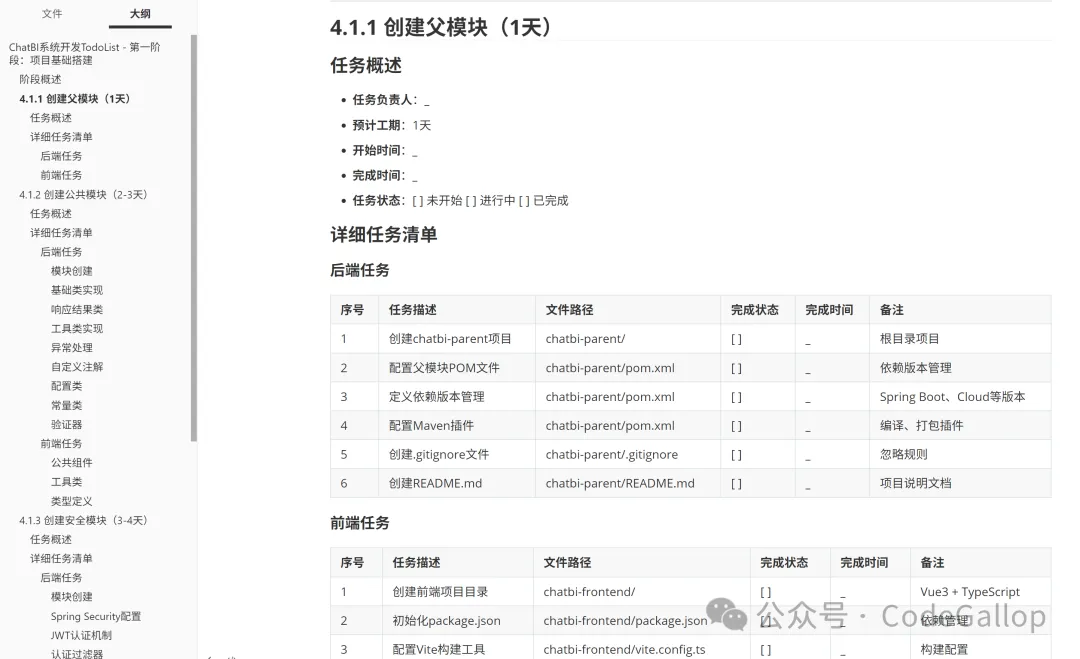Select 工具类实现 outline entry
This screenshot has height=659, width=1080.
coord(76,328)
